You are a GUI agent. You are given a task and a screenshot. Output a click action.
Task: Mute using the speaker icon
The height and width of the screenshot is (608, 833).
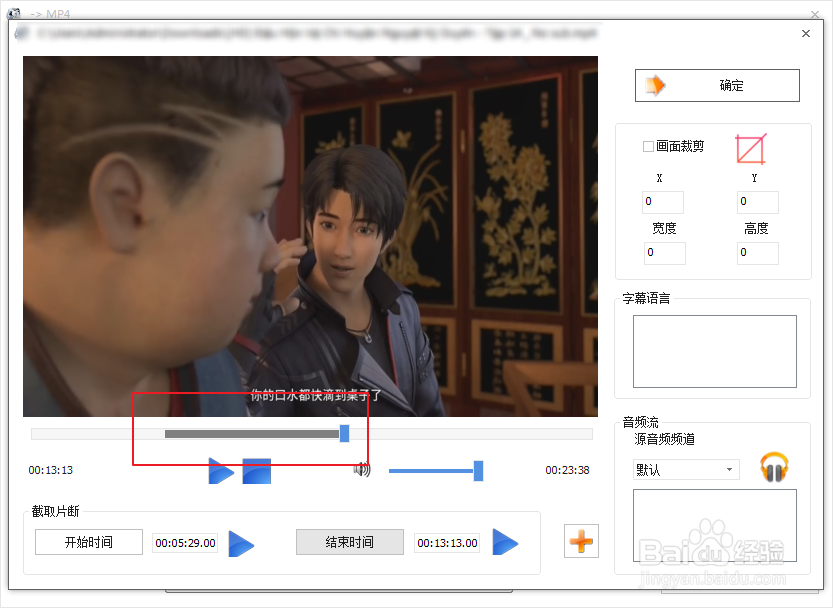click(362, 470)
